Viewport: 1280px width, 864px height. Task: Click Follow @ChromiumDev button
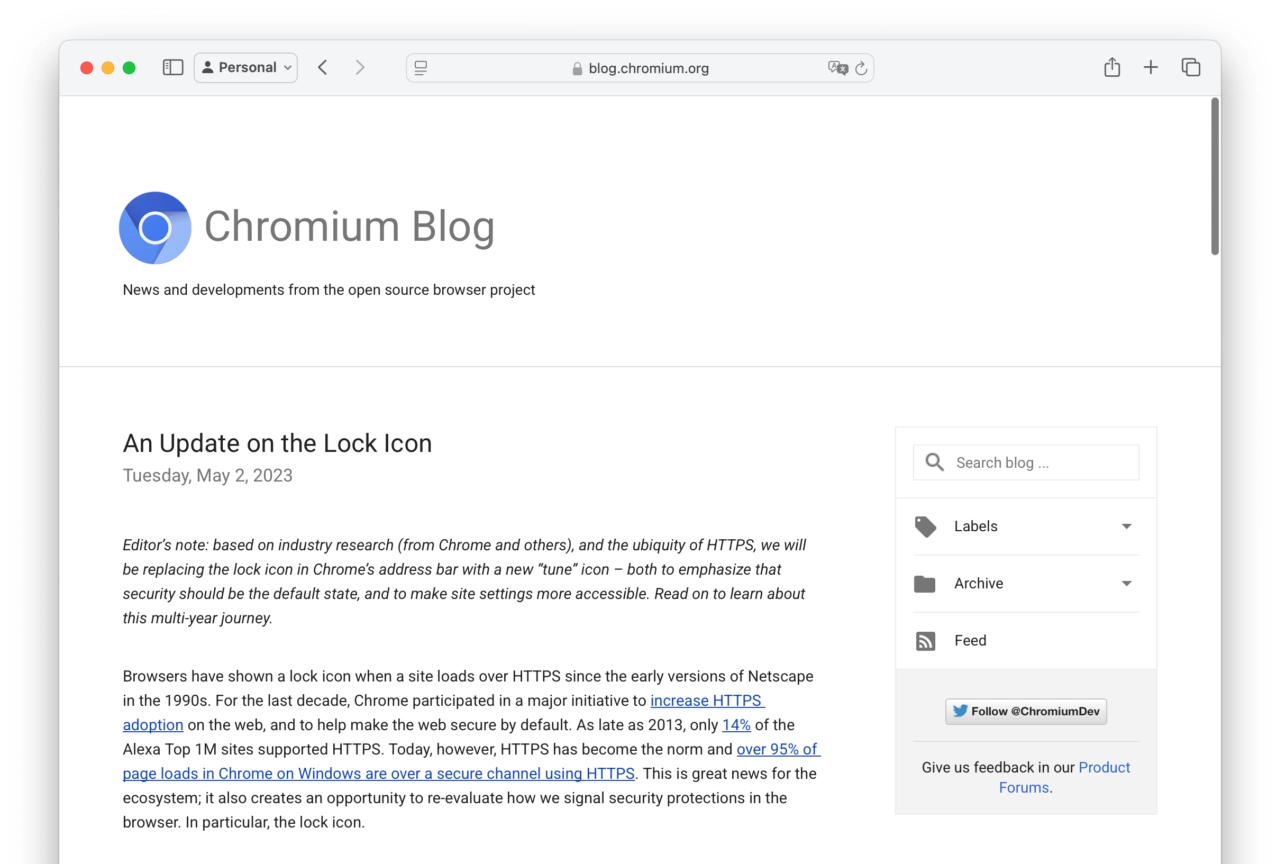click(1026, 711)
